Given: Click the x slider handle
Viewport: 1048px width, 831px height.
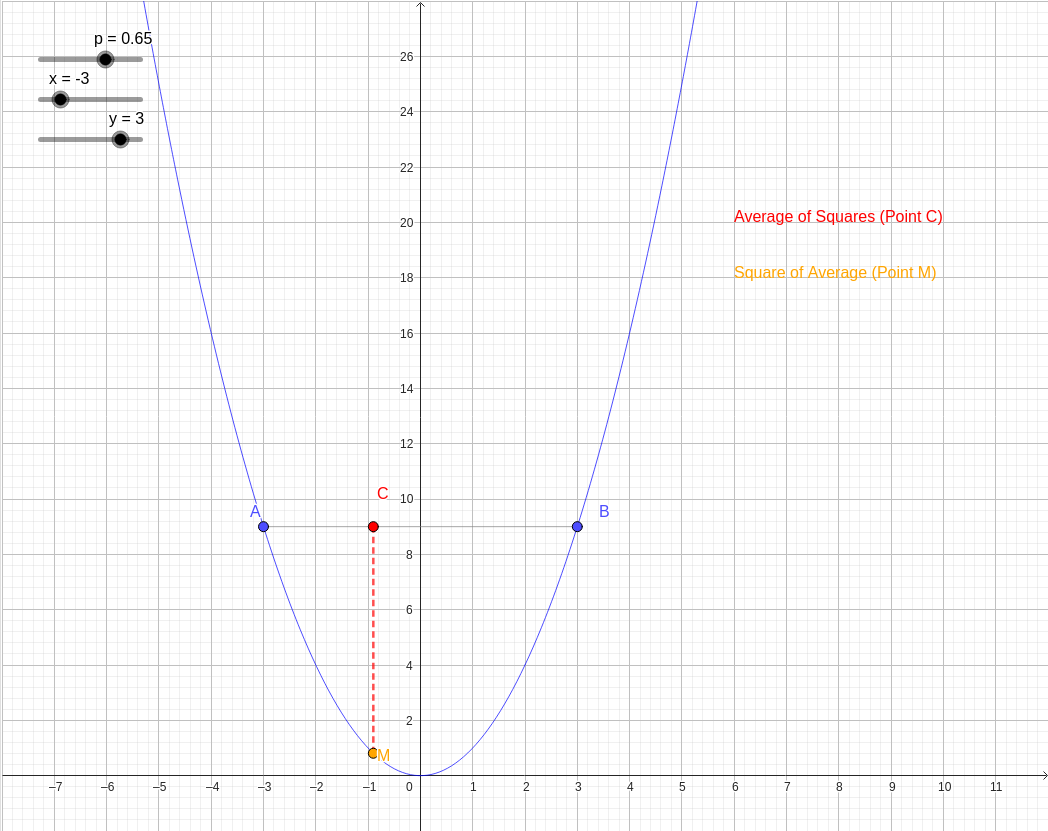Looking at the screenshot, I should [x=60, y=100].
